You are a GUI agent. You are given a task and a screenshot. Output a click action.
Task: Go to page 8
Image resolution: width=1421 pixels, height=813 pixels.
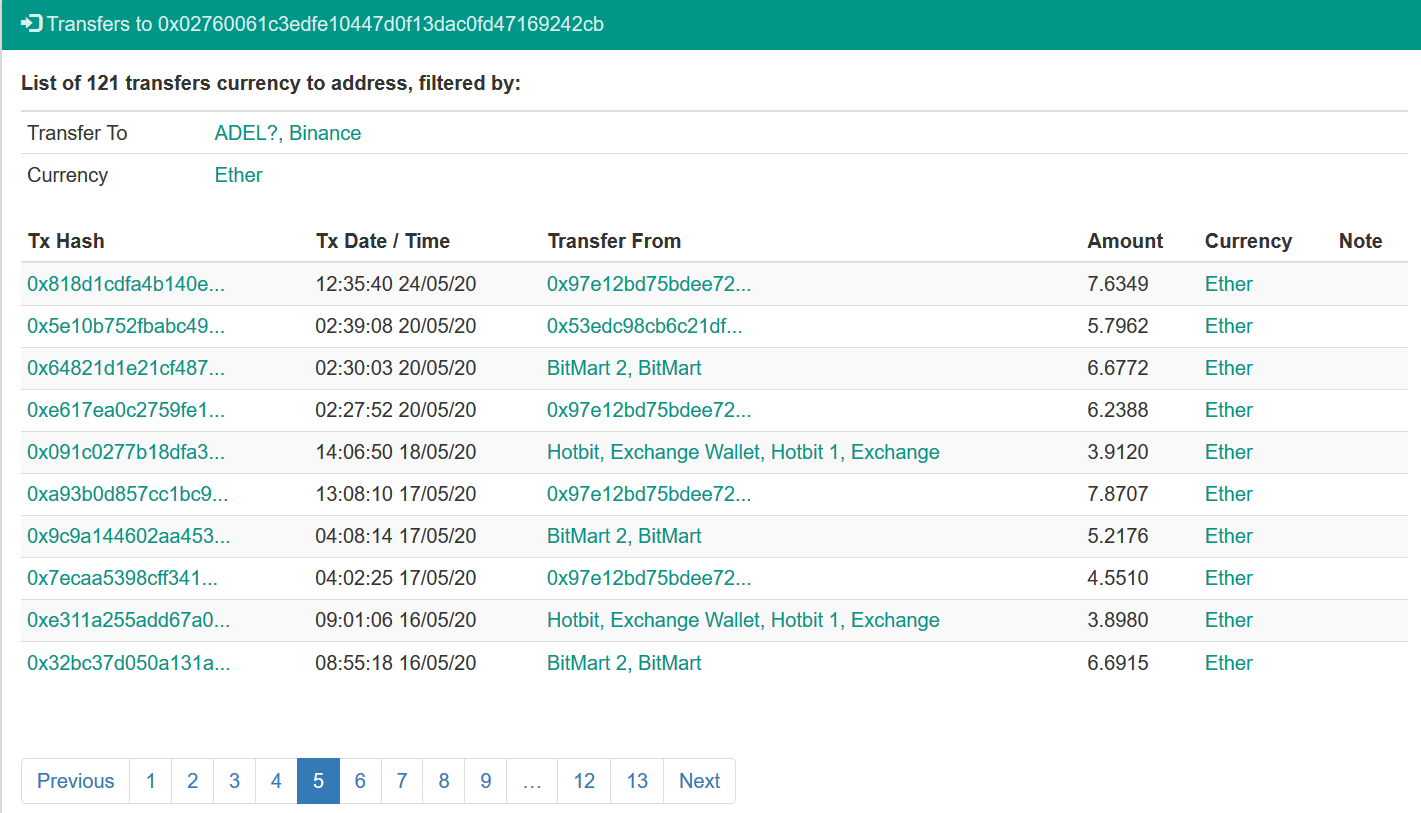pyautogui.click(x=444, y=781)
